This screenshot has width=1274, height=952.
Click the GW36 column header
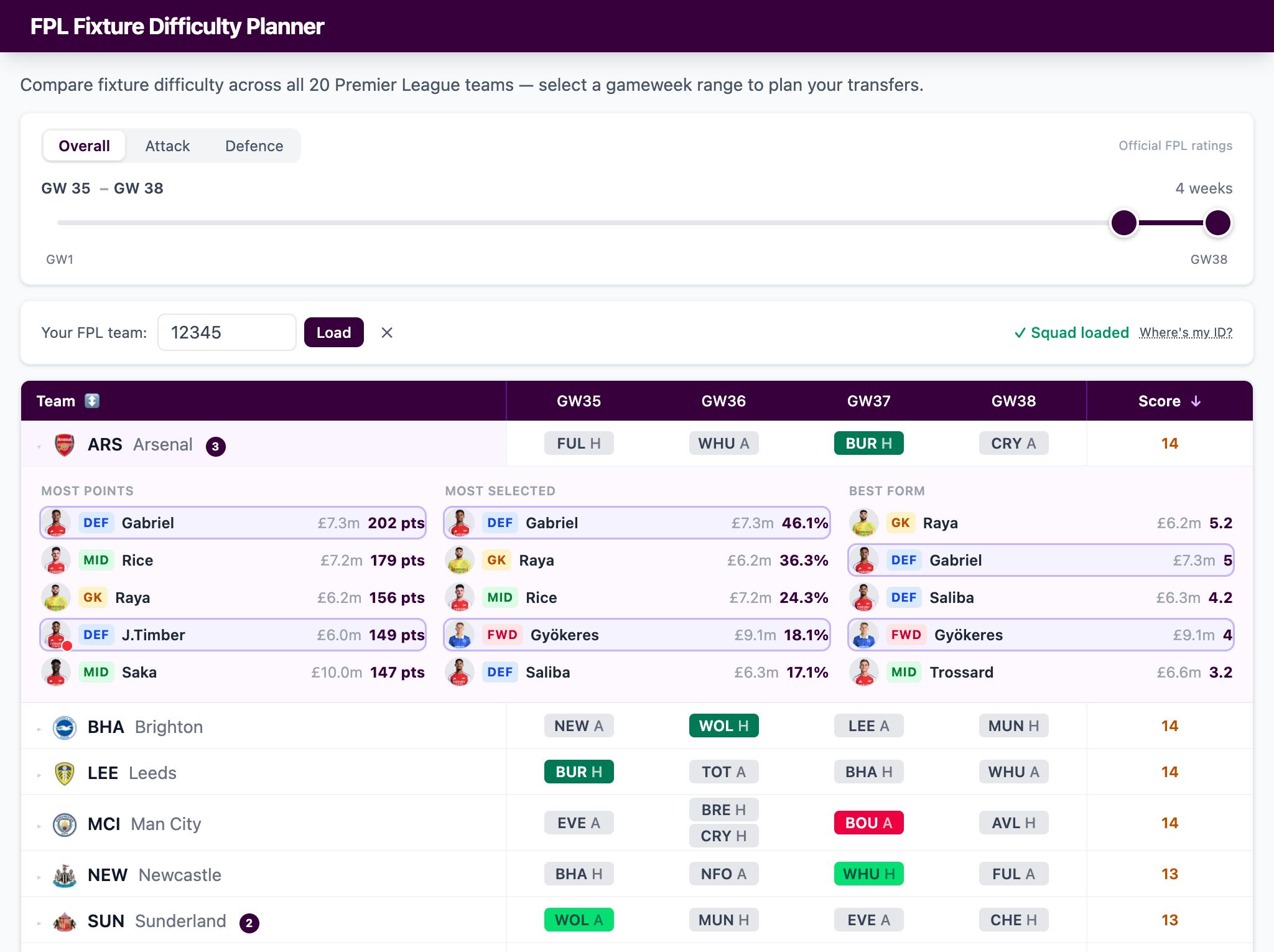pyautogui.click(x=723, y=401)
